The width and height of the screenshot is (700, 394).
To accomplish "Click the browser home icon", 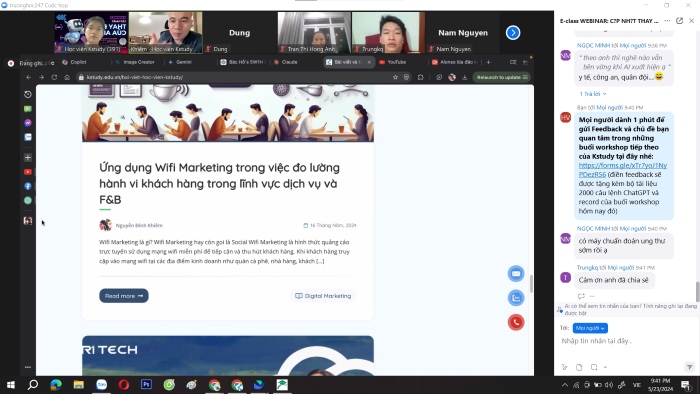I will pos(67,77).
